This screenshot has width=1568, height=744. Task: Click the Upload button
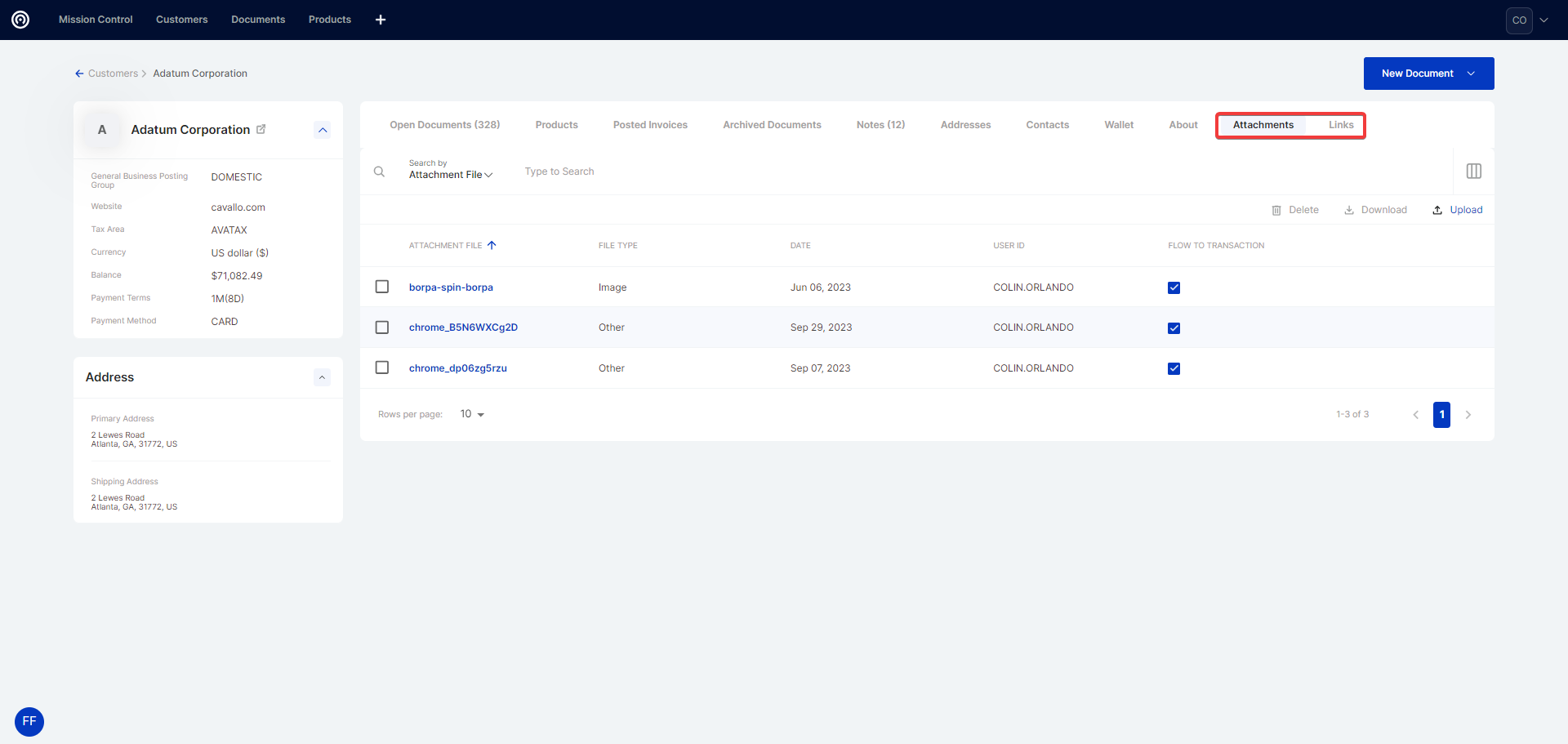(x=1458, y=210)
